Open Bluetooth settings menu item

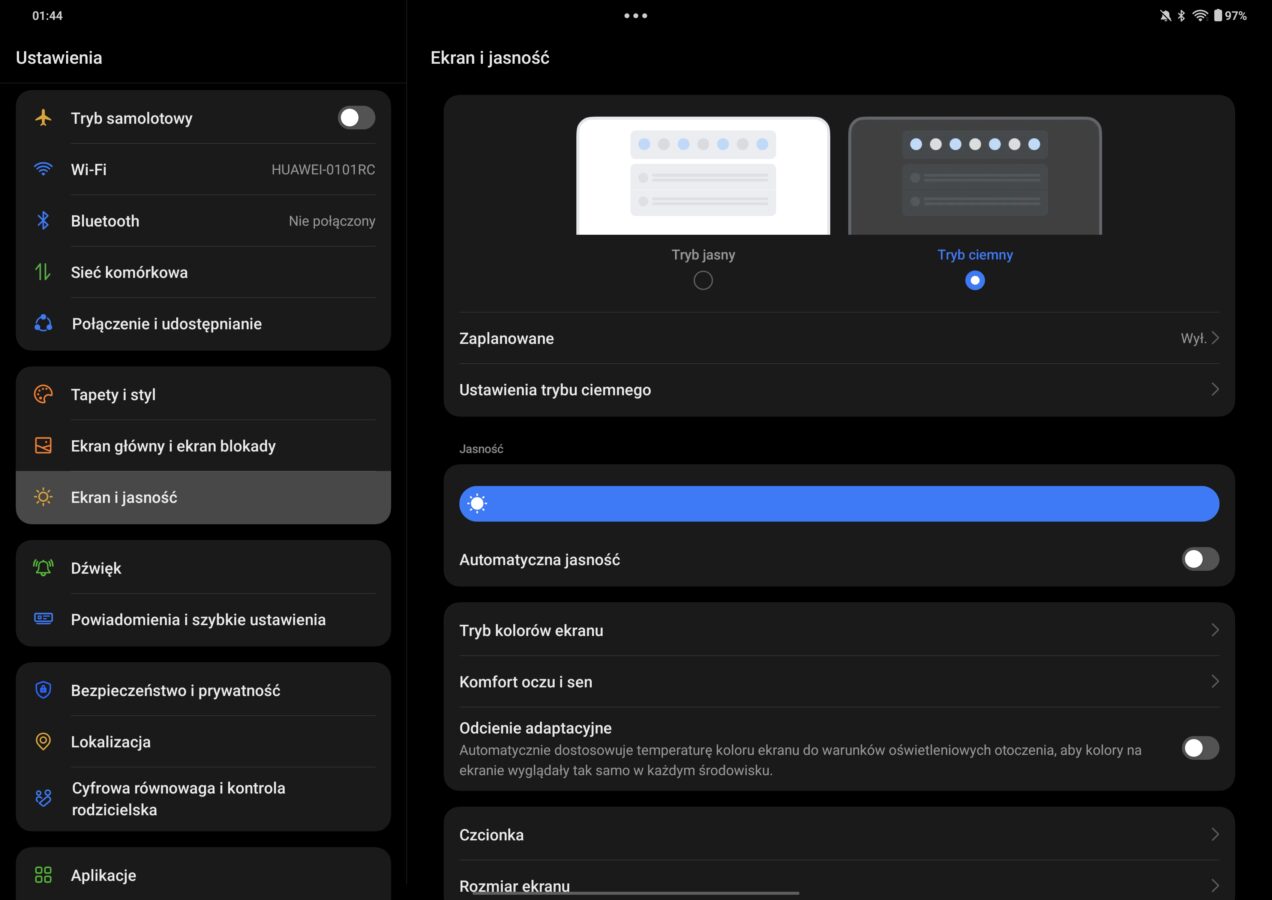coord(203,221)
